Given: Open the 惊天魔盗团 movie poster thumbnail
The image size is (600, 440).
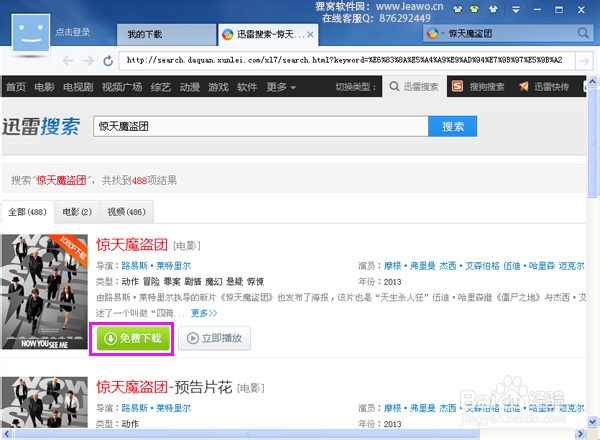Looking at the screenshot, I should 45,292.
